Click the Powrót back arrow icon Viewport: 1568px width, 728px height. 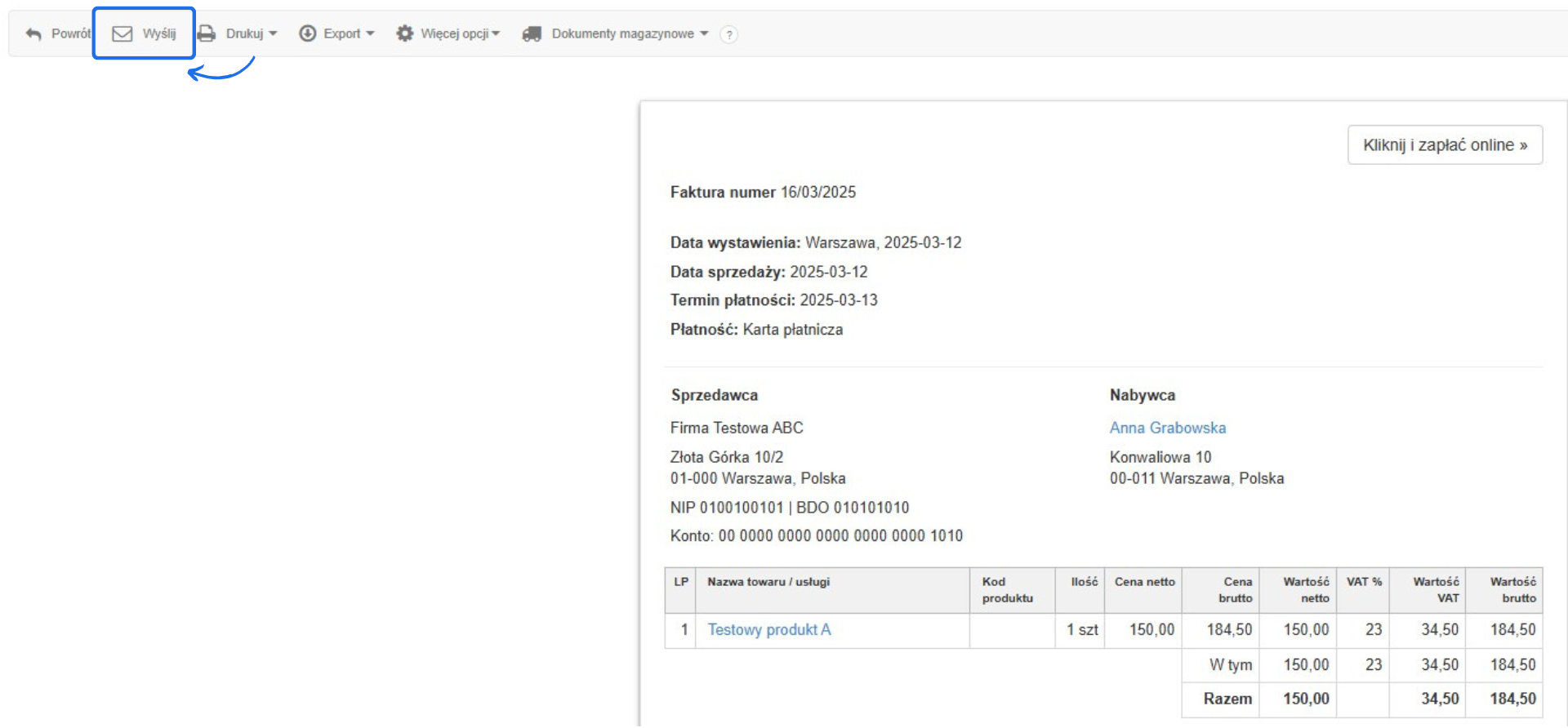[33, 34]
